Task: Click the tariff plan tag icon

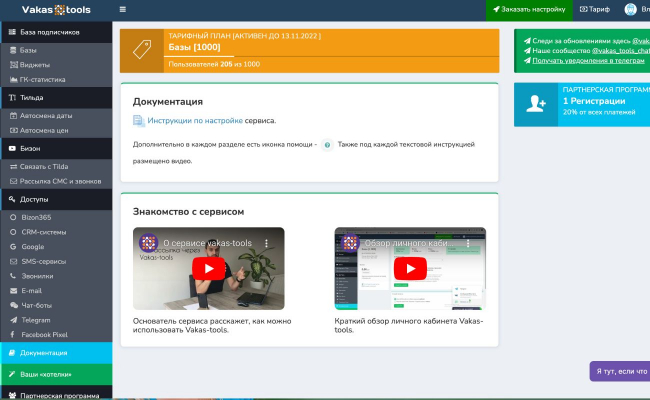Action: coord(142,50)
